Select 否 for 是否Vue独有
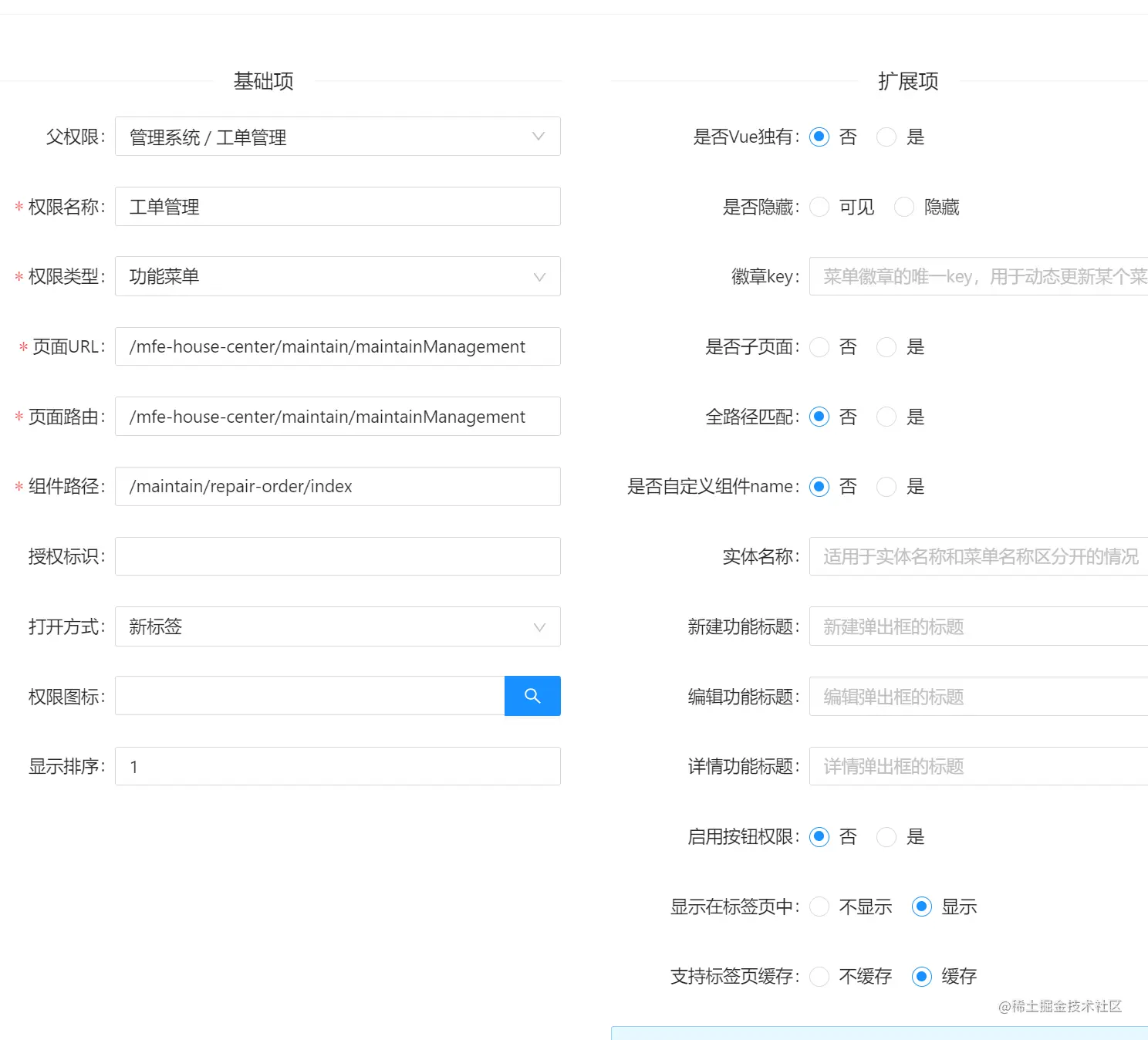1148x1040 pixels. tap(819, 137)
